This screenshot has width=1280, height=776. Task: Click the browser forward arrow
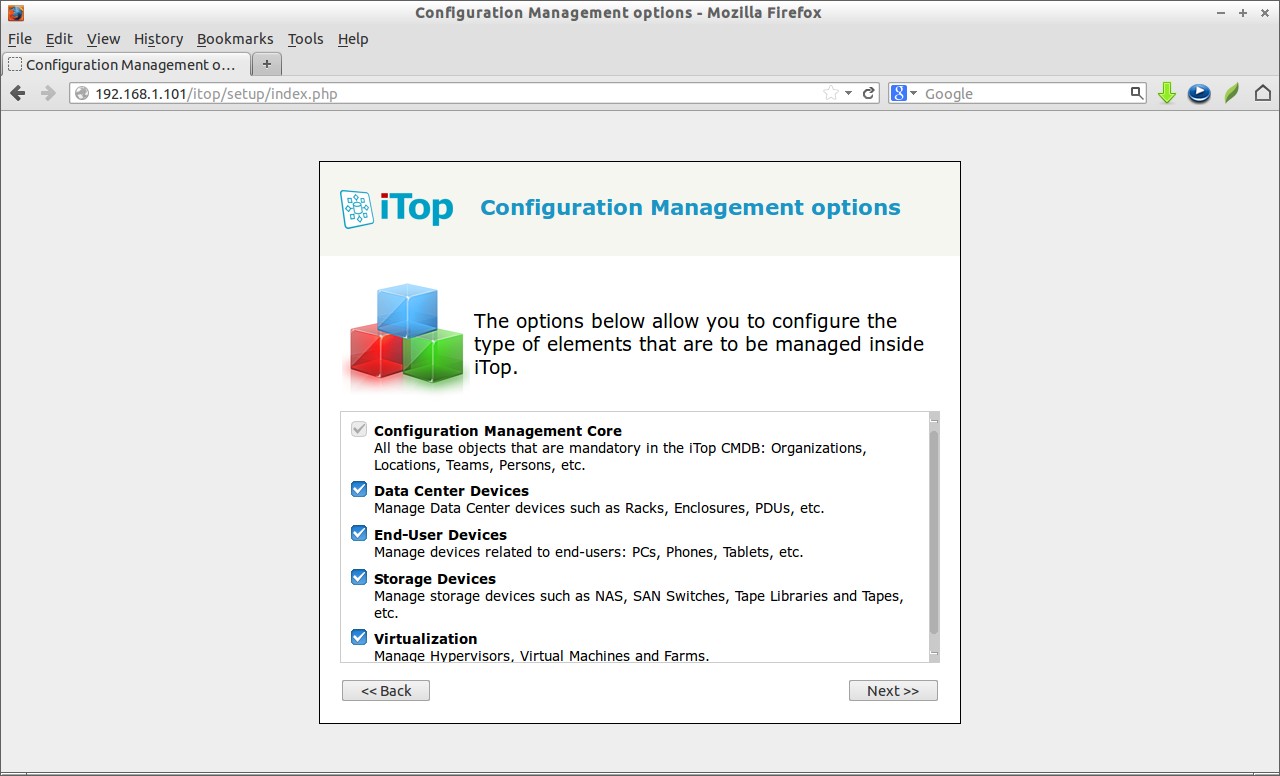click(x=47, y=93)
